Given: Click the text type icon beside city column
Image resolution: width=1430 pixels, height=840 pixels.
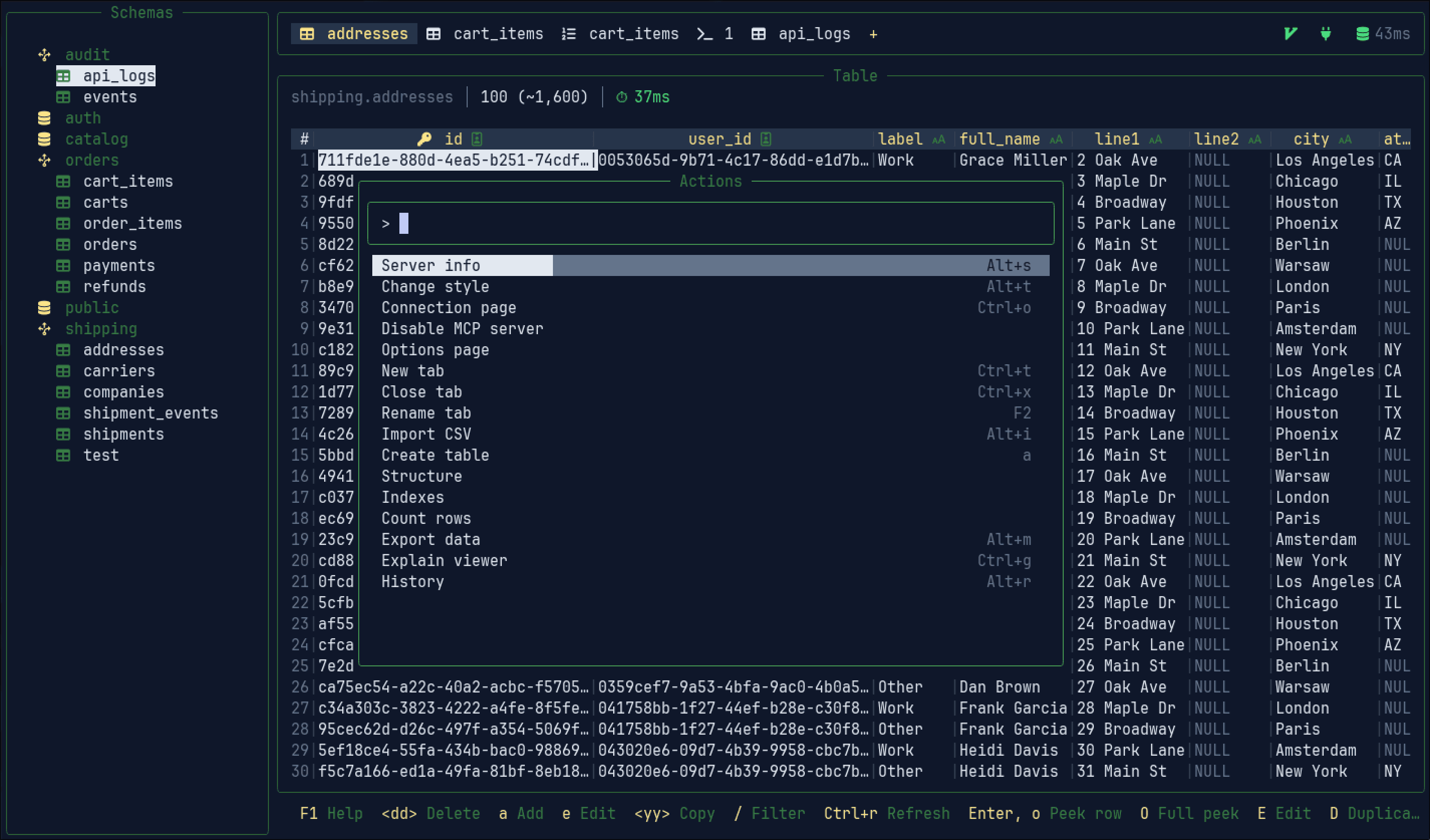Looking at the screenshot, I should 1345,139.
